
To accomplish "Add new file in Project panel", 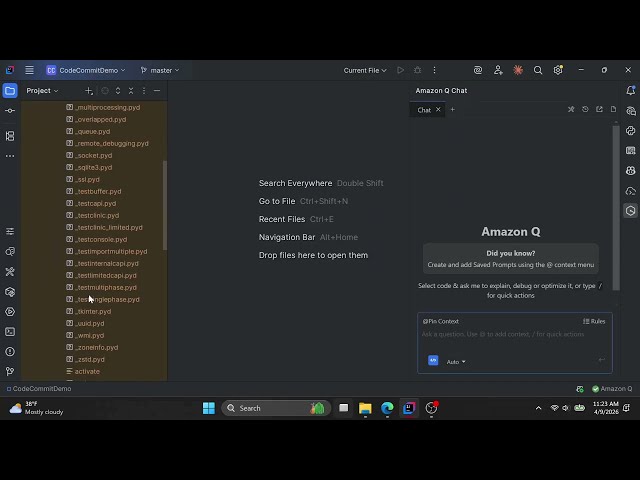I will [89, 91].
